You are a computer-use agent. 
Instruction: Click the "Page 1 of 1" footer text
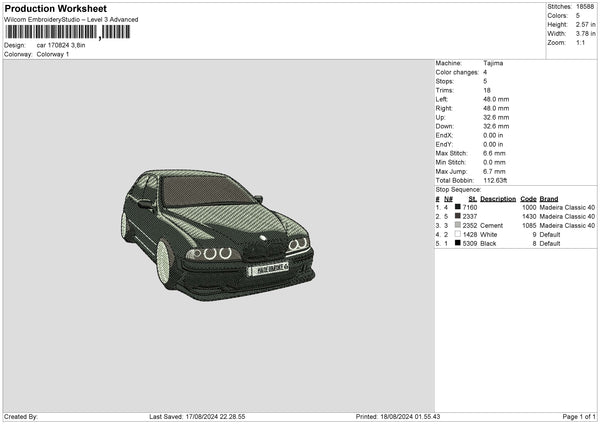[579, 417]
